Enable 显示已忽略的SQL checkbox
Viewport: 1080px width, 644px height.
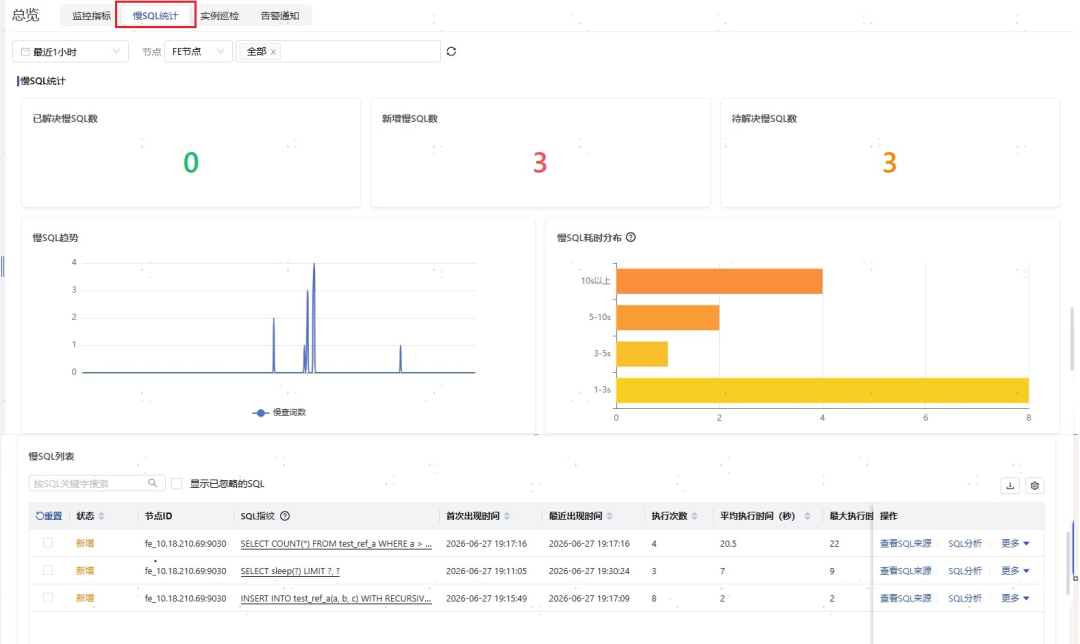point(176,484)
